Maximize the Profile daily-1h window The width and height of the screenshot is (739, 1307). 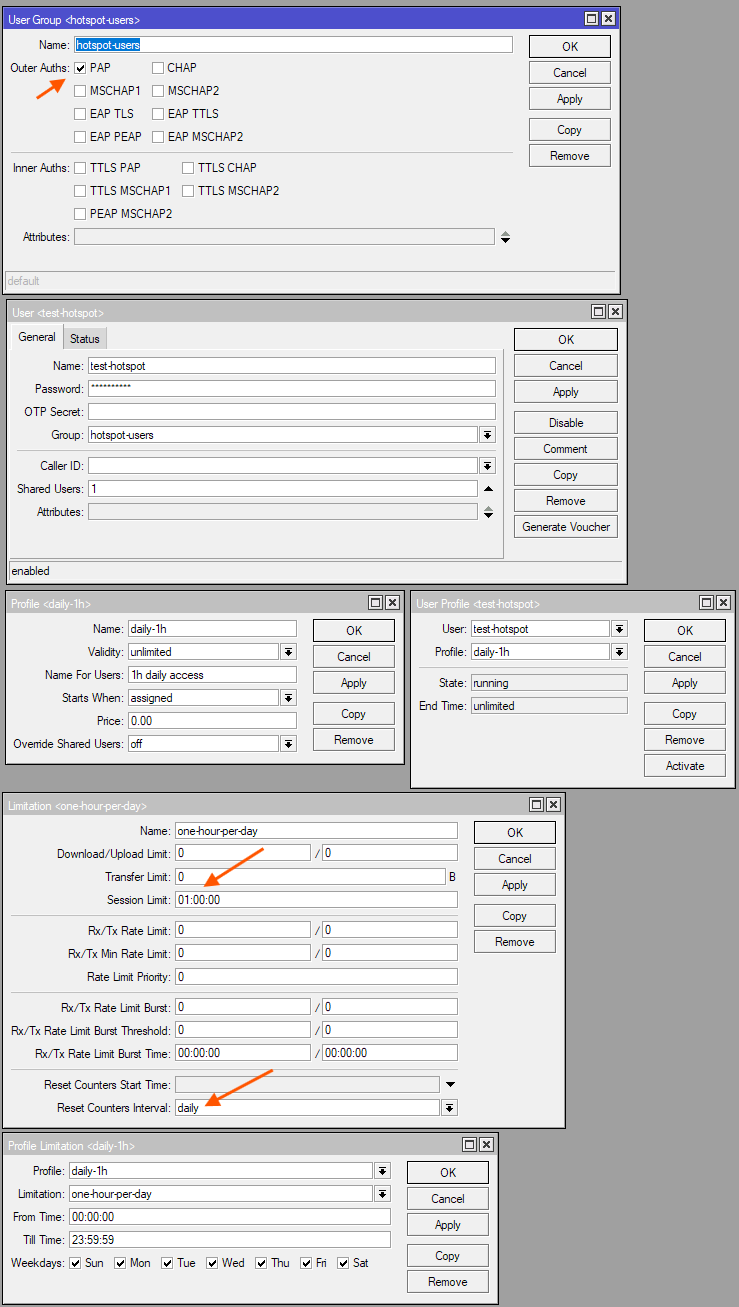pyautogui.click(x=376, y=603)
